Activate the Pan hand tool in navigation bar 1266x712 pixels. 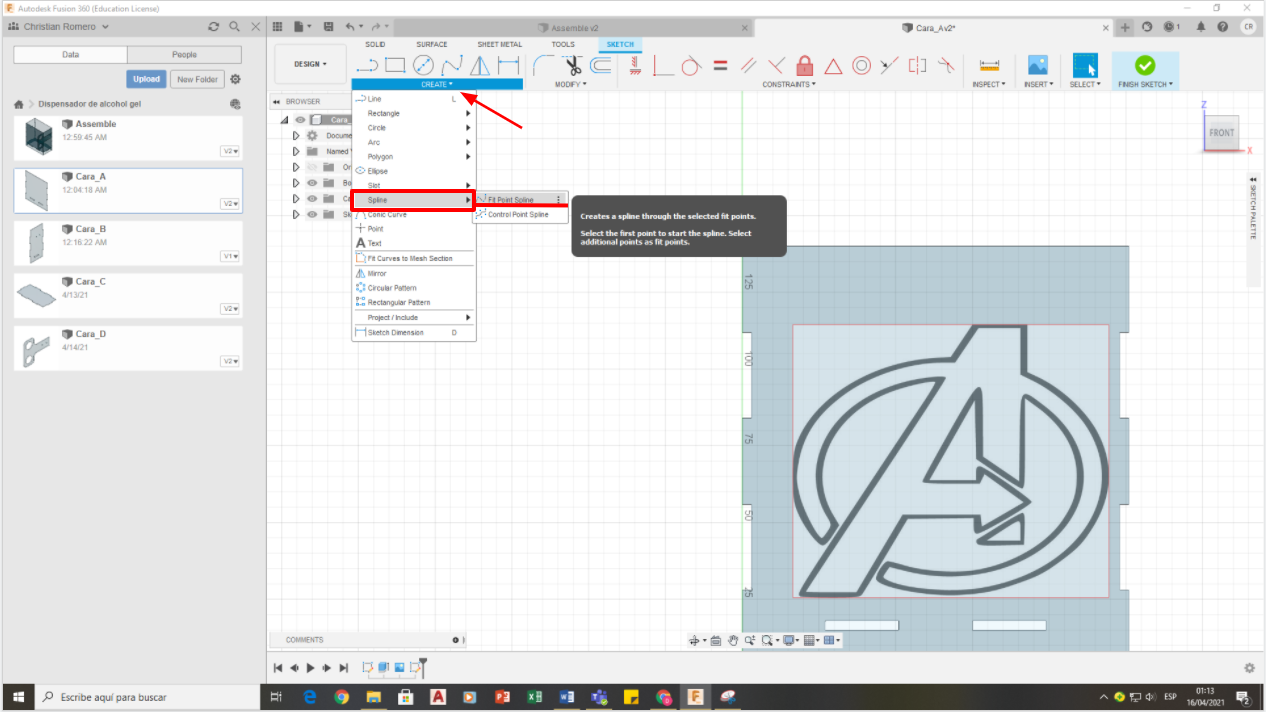(733, 640)
